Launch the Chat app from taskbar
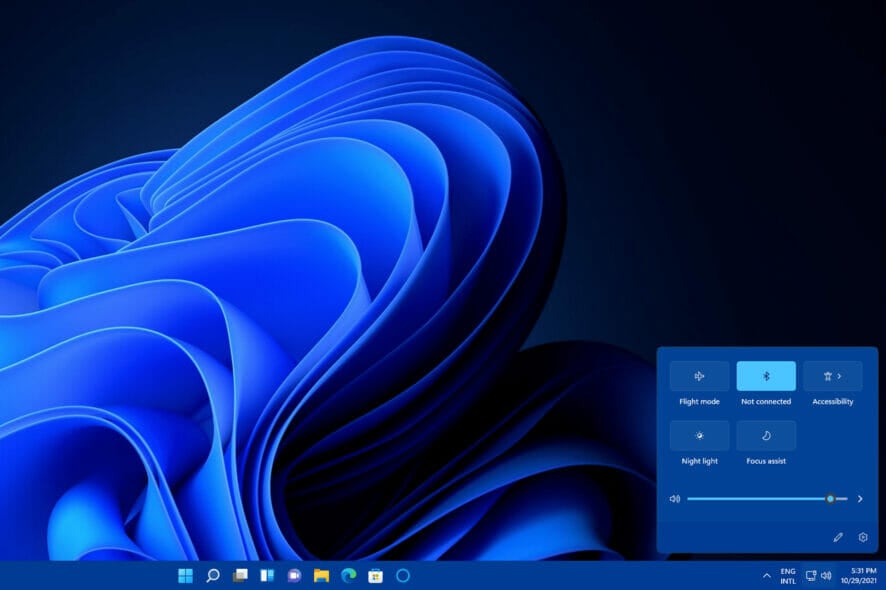 tap(294, 575)
